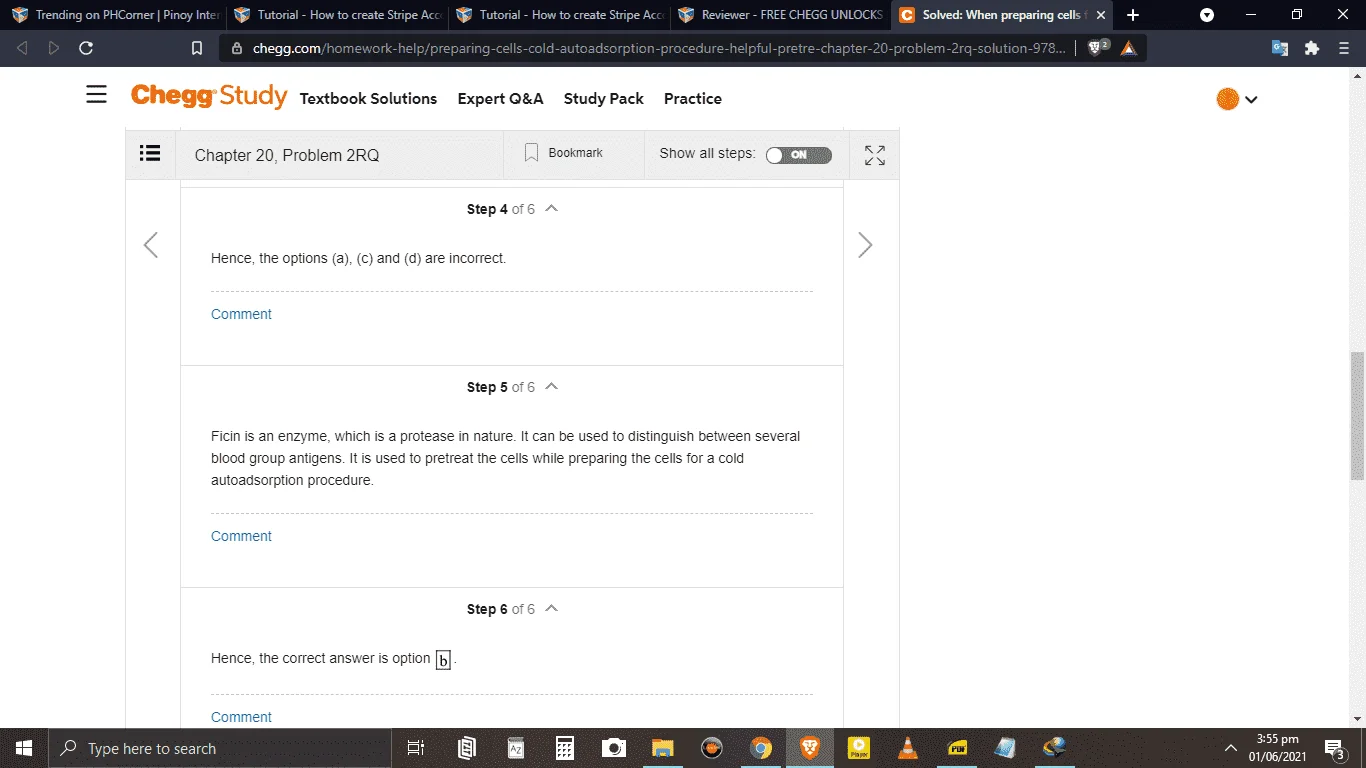Launch VLC media player from taskbar
Screen dimensions: 1366x768
click(908, 748)
